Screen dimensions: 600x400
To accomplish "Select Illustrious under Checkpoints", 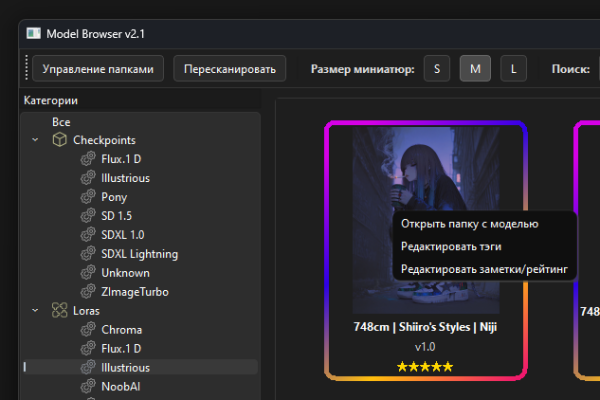I will 125,178.
